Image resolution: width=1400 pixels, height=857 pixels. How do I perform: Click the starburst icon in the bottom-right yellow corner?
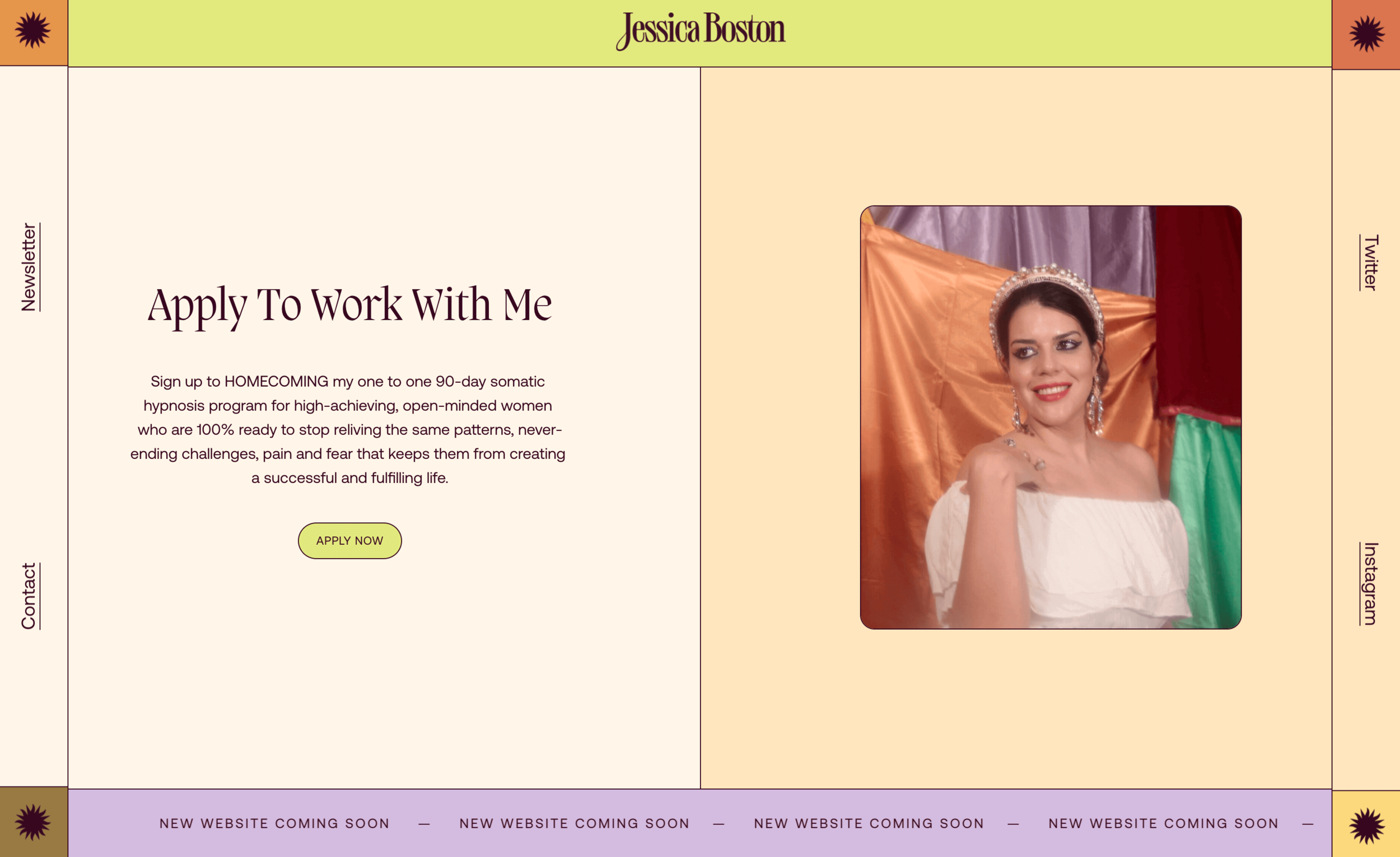coord(1366,826)
